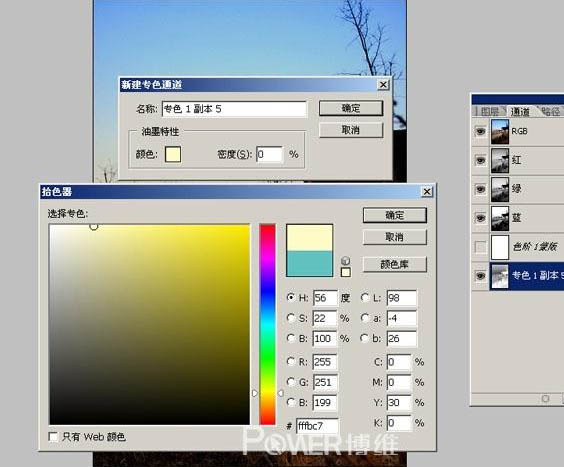This screenshot has height=467, width=564.
Task: Enable 只有 Web 颜色 checkbox
Action: click(x=53, y=437)
